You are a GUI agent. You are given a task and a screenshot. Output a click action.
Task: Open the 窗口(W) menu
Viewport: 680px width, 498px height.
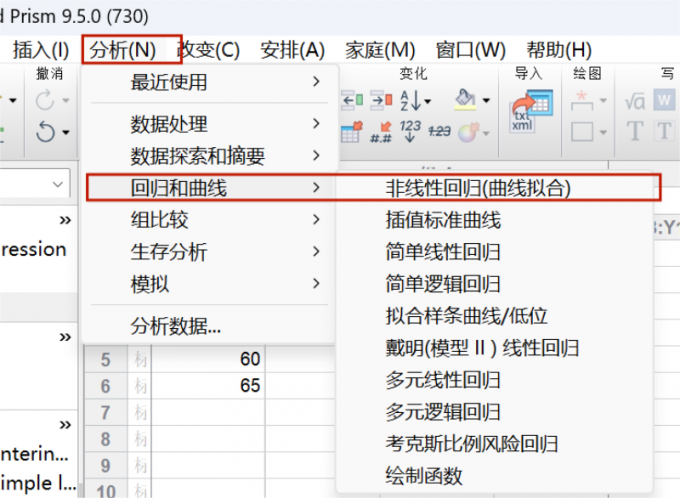click(471, 50)
